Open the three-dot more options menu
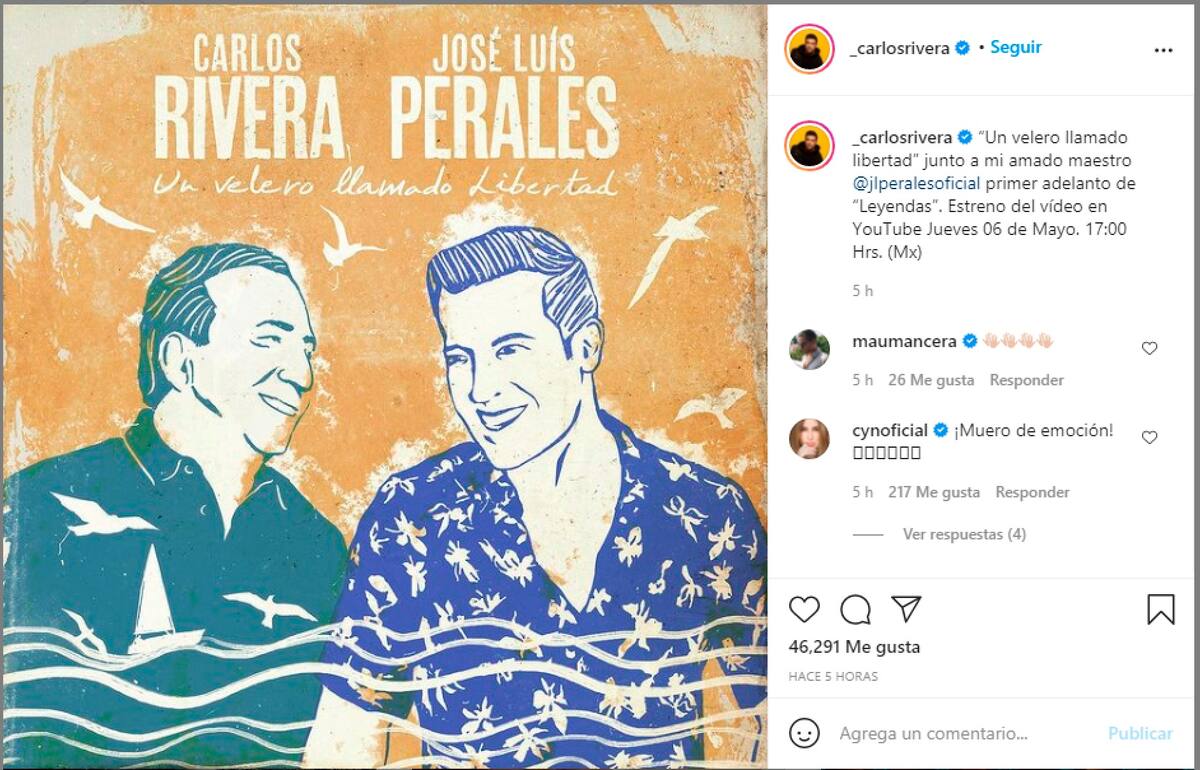The height and width of the screenshot is (770, 1200). (x=1163, y=49)
